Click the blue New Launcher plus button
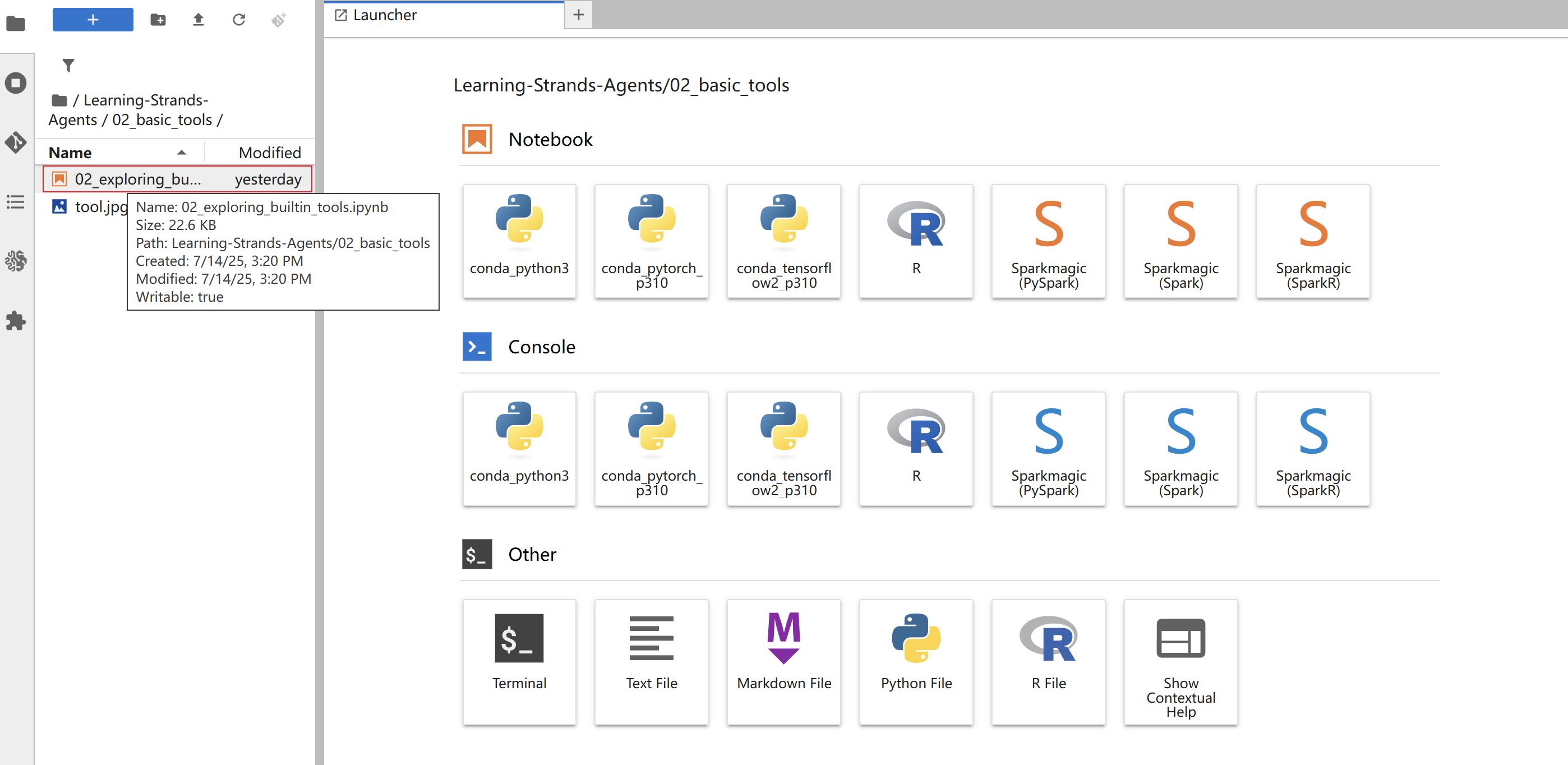The image size is (1568, 765). pyautogui.click(x=93, y=20)
